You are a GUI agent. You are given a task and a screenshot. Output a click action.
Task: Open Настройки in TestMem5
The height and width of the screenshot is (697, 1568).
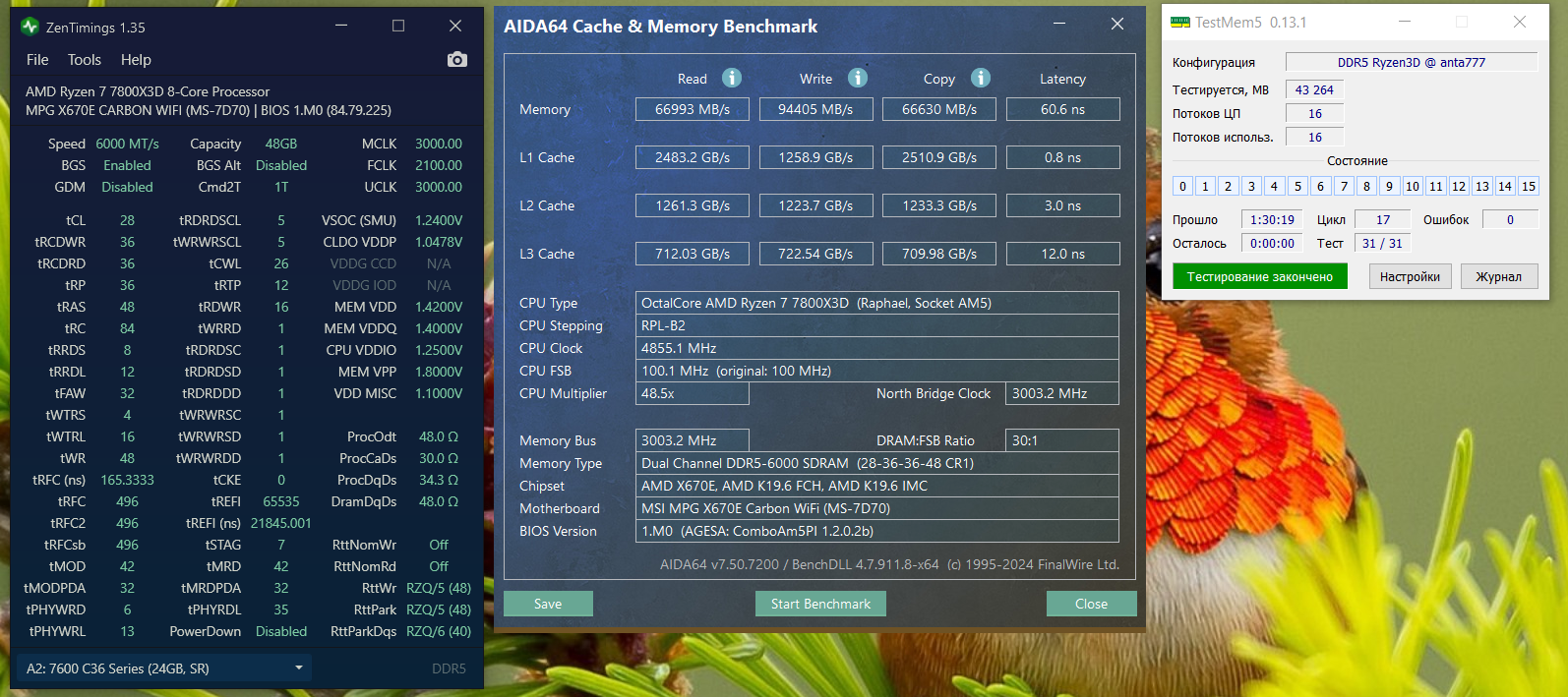click(x=1410, y=276)
